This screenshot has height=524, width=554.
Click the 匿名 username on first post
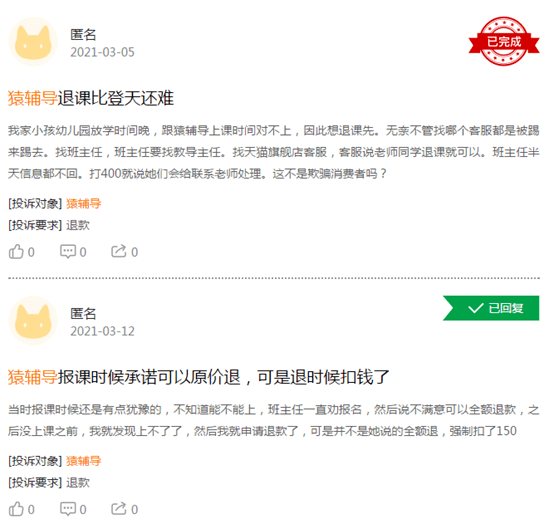(x=83, y=35)
